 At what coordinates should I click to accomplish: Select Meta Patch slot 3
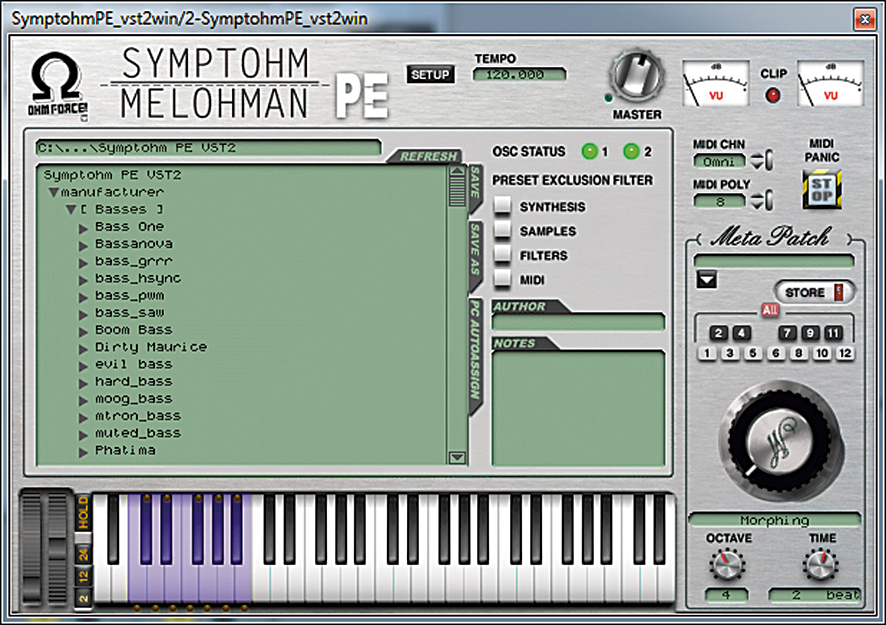point(730,354)
